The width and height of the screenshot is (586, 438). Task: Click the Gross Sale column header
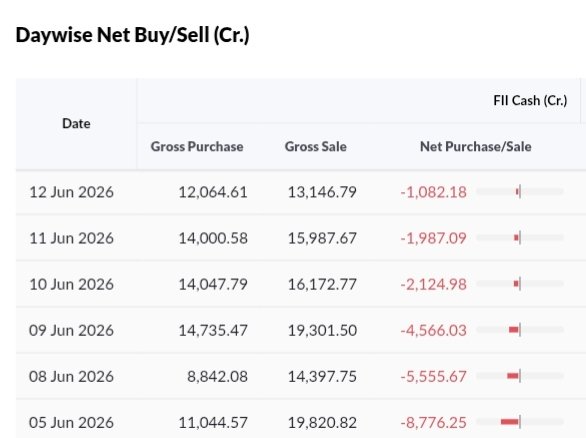point(316,146)
